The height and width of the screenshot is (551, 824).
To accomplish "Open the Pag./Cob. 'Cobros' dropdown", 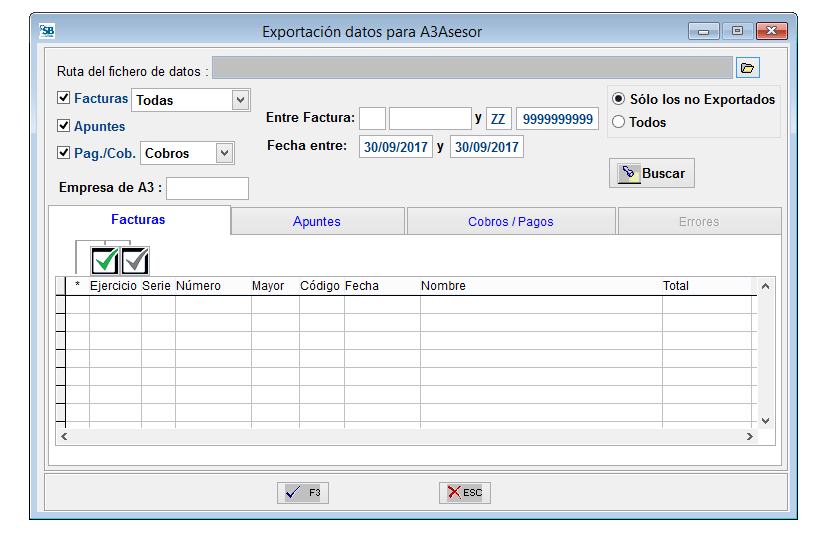I will tap(224, 153).
